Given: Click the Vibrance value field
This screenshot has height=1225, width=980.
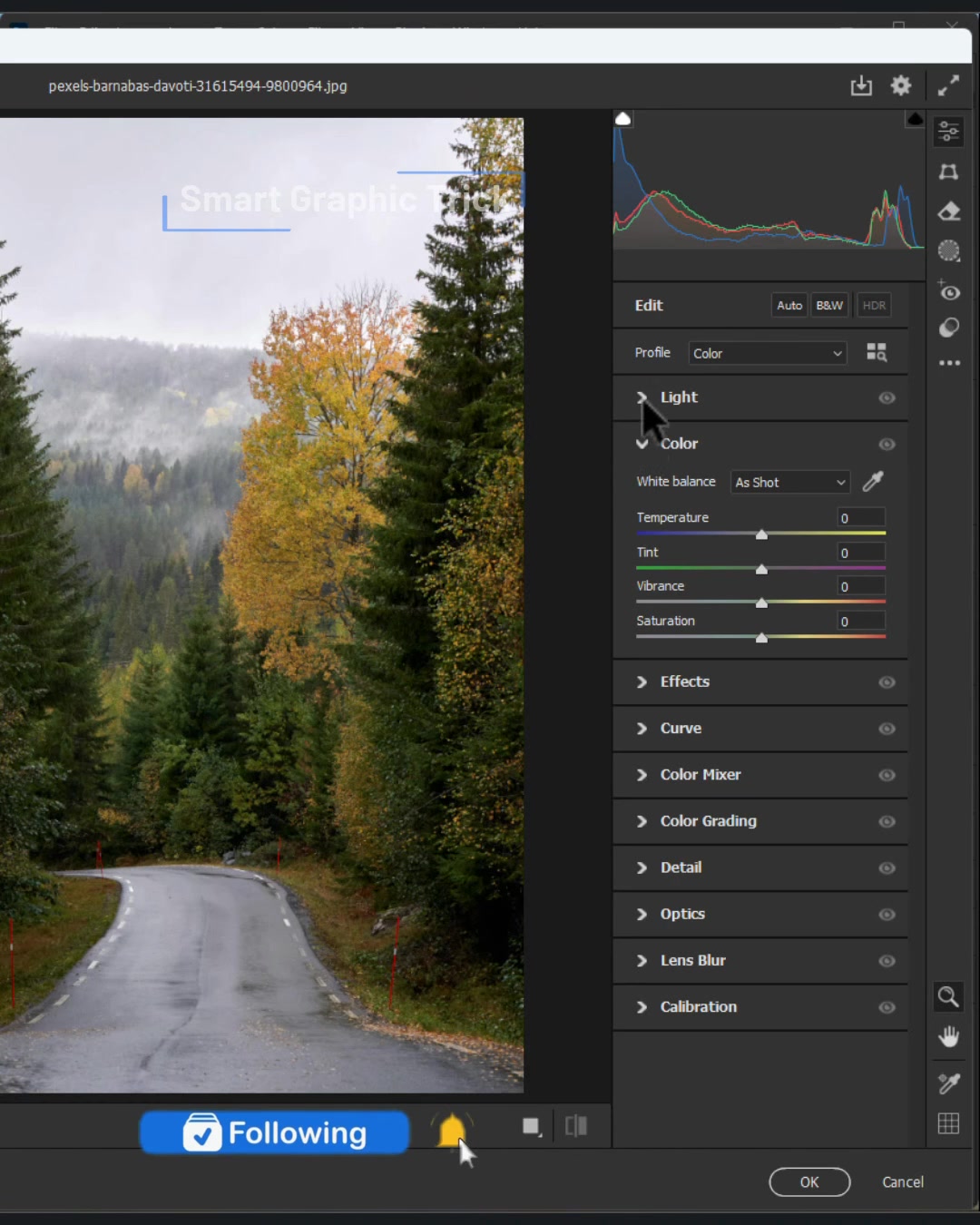Looking at the screenshot, I should click(861, 586).
